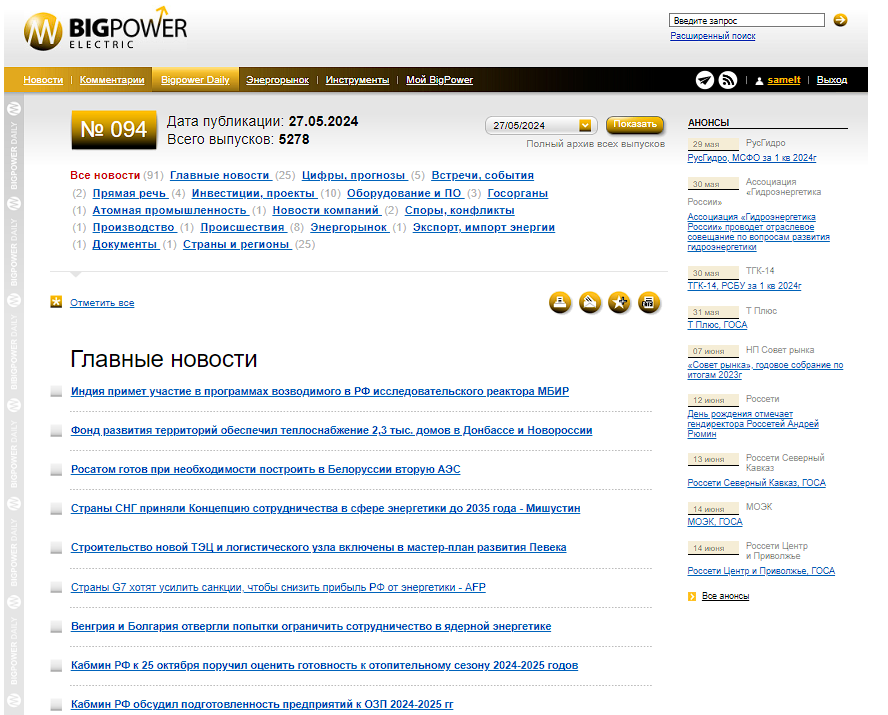Focus the Введите запрос search field

click(x=746, y=20)
